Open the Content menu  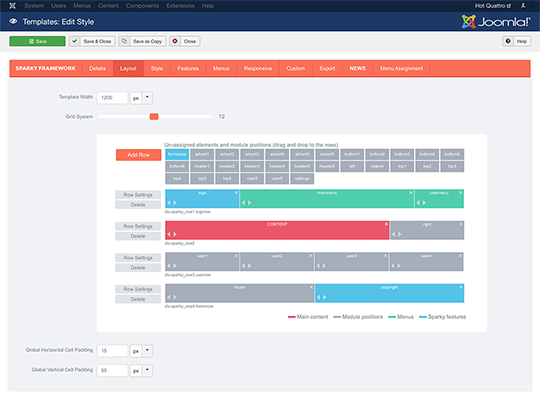108,6
